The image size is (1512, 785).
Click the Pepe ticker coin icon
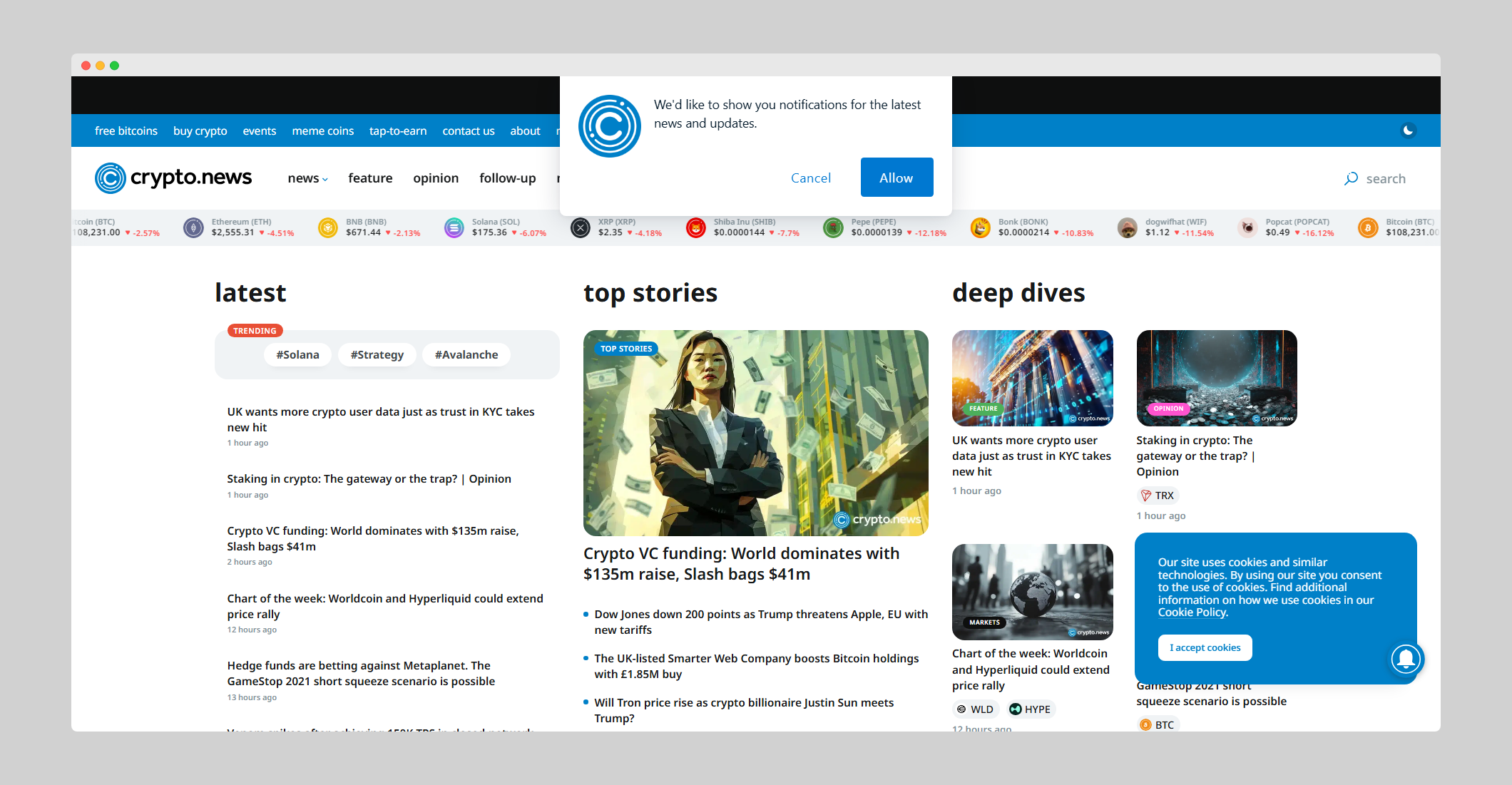click(x=833, y=227)
